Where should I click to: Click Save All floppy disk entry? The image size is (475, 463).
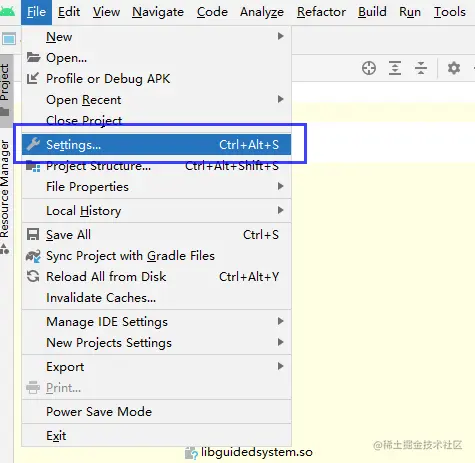[156, 235]
